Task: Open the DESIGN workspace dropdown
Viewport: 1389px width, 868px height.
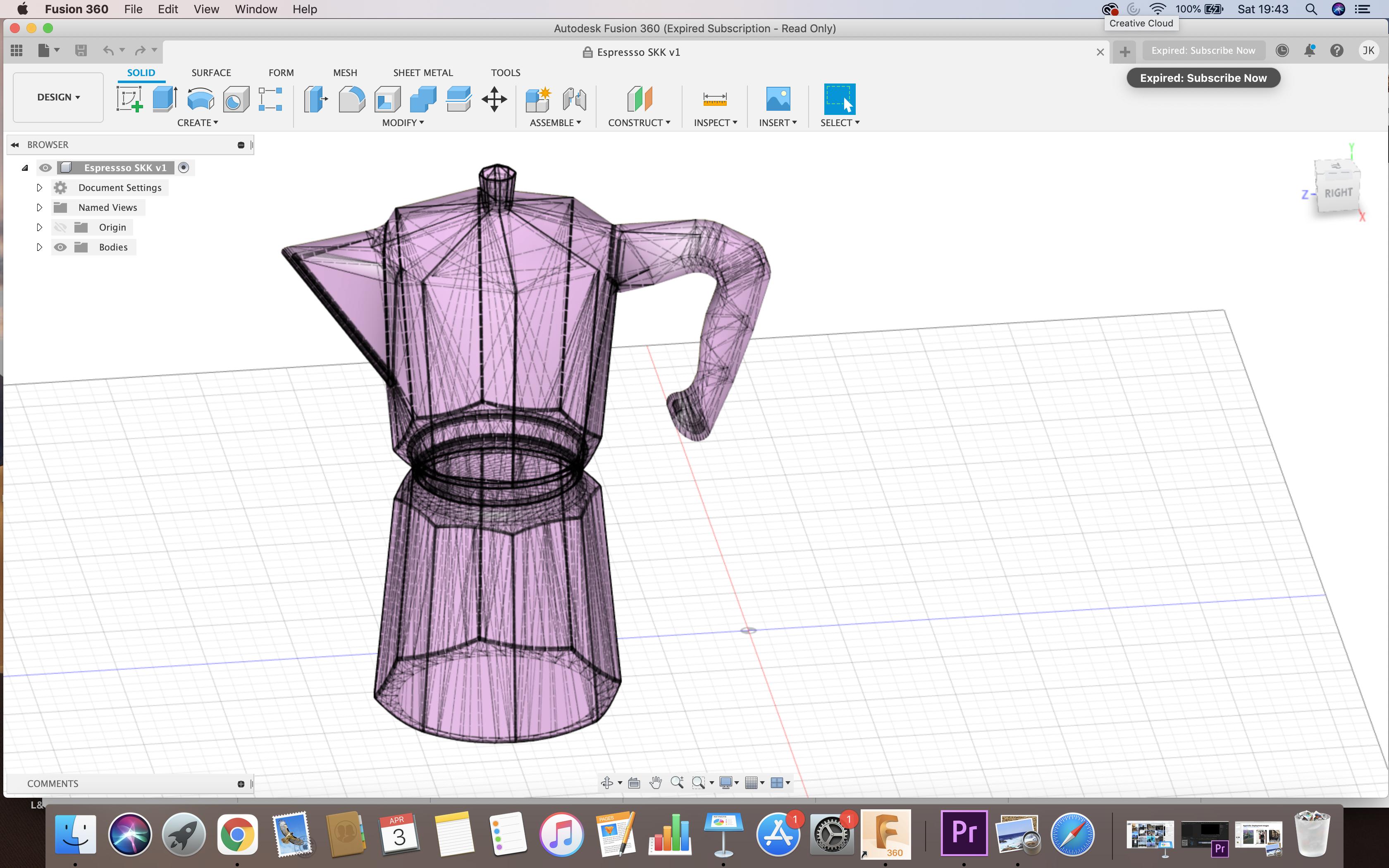Action: coord(59,97)
